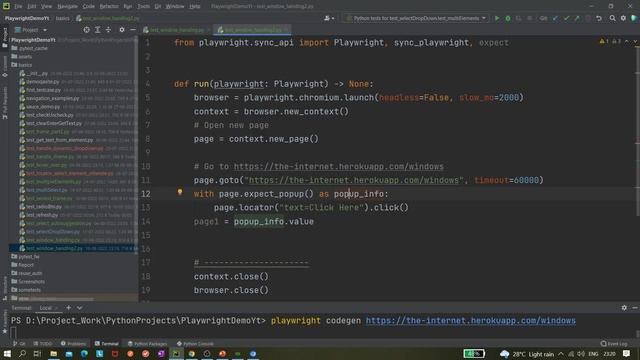Expand the pytest_fw folder
This screenshot has width=640, height=360.
pyautogui.click(x=29, y=257)
